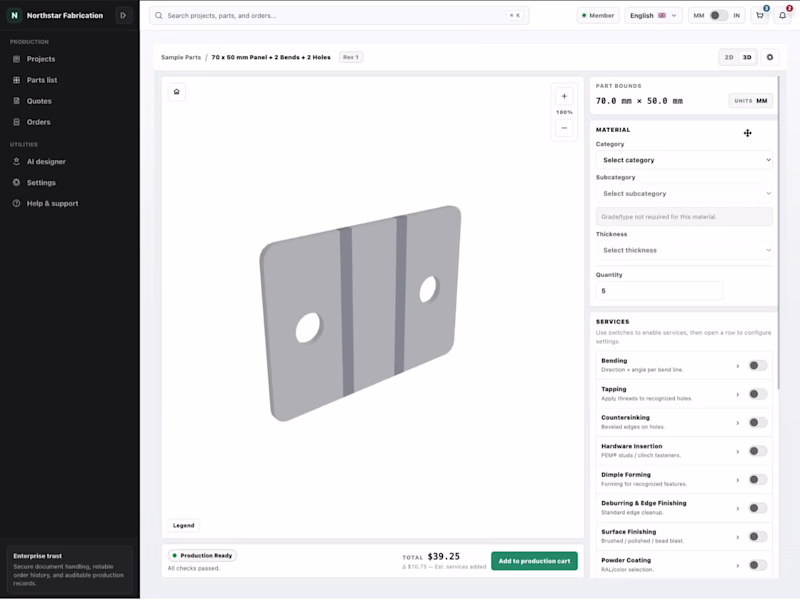Click the Settings gear icon in sidebar
This screenshot has height=600, width=800.
(x=16, y=182)
